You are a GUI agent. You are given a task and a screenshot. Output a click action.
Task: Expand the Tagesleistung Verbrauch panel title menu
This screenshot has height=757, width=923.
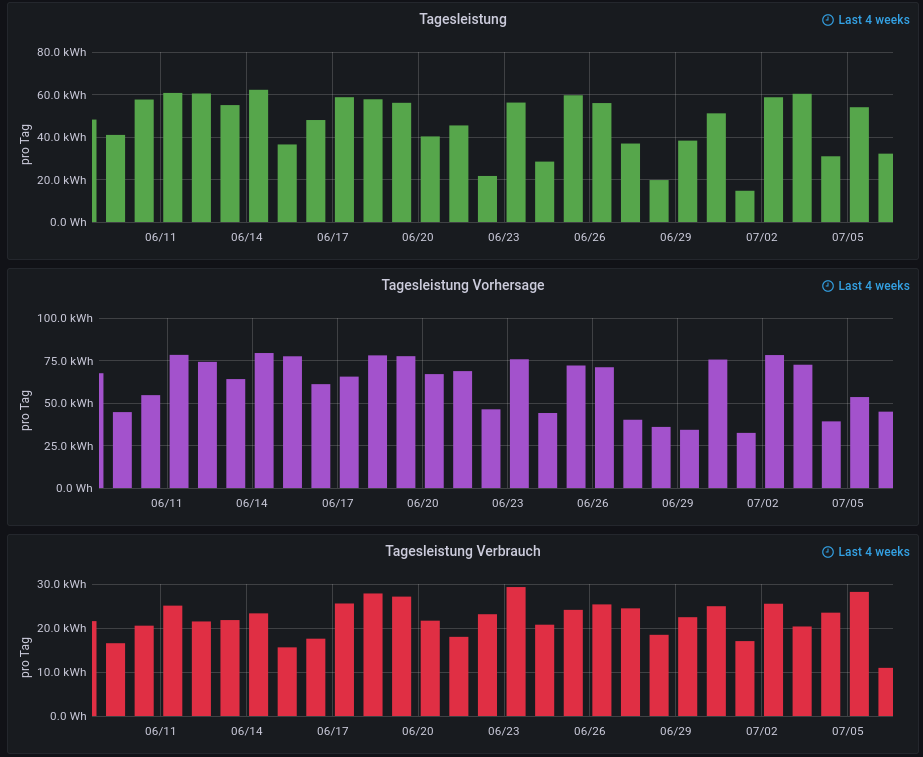[462, 551]
